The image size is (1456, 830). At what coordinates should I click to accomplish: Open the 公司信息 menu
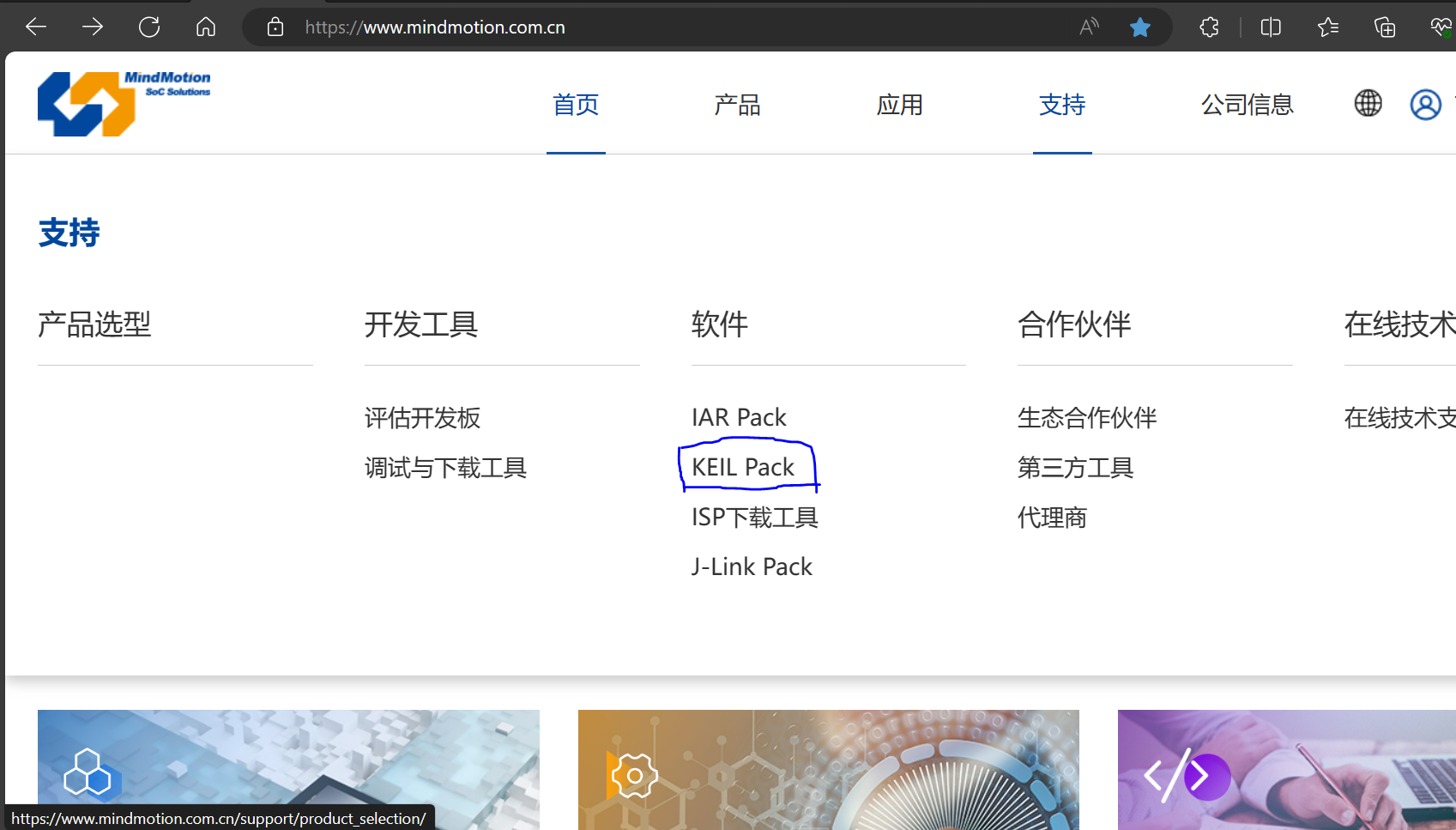click(1248, 104)
